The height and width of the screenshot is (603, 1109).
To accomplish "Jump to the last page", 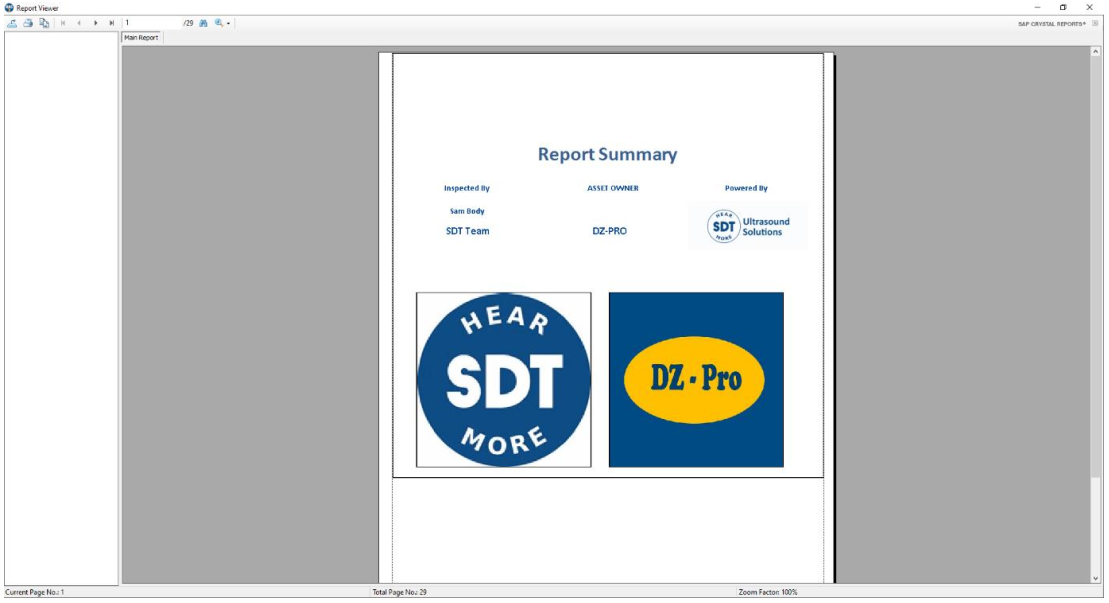I will coord(112,23).
